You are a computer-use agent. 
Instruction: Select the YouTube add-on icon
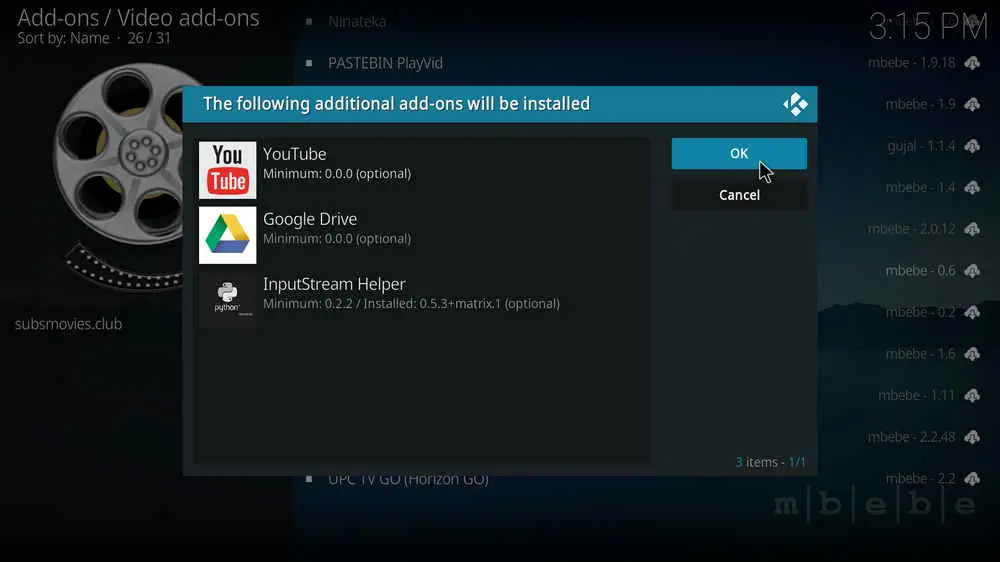[x=228, y=170]
